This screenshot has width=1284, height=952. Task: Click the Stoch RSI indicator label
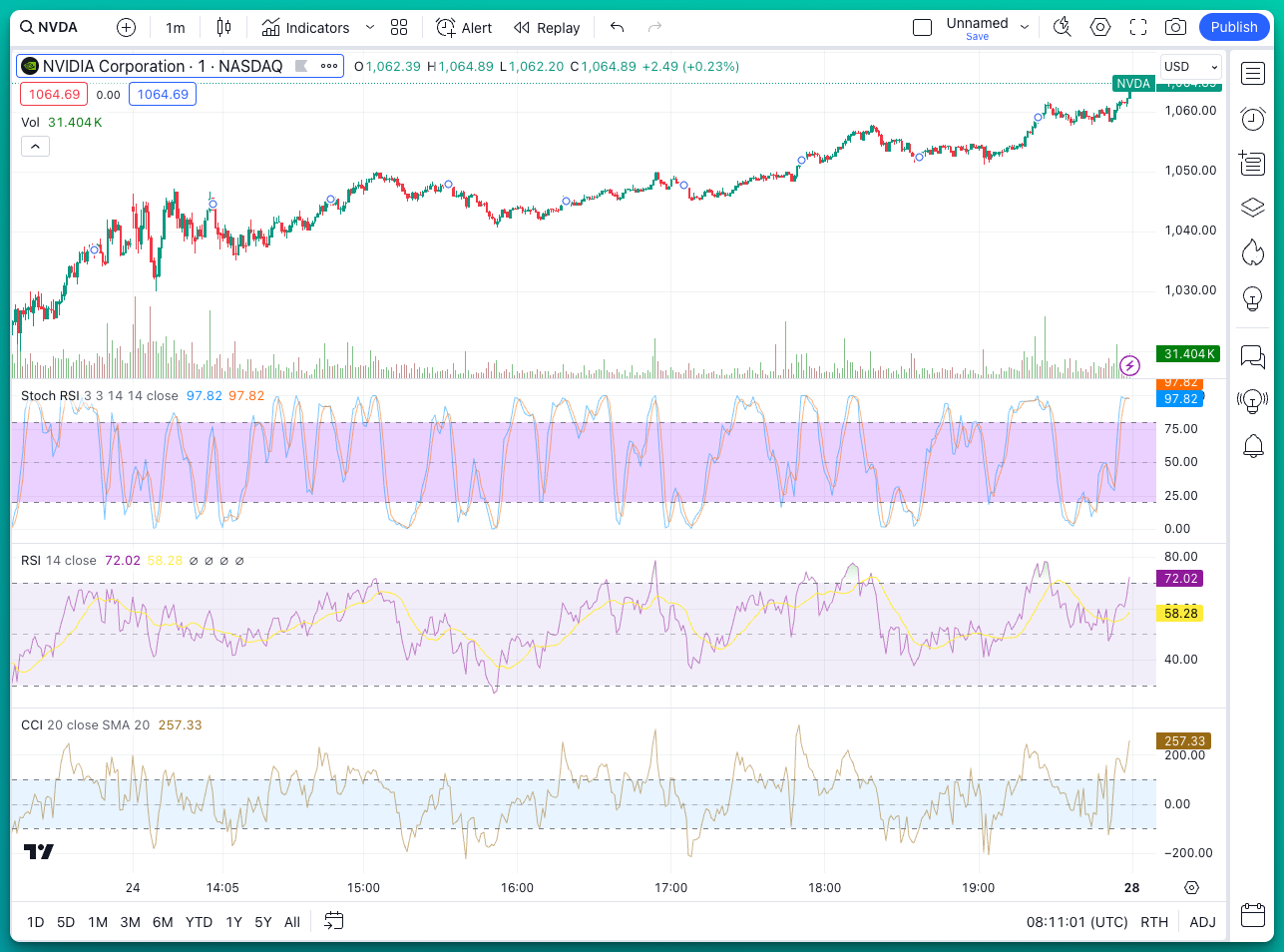(50, 396)
